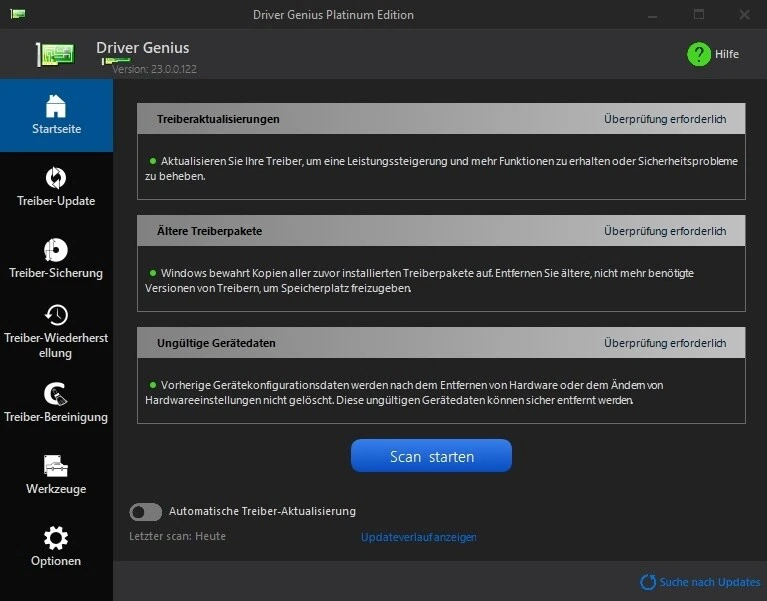Screen dimensions: 767x601
Task: Click the Version: 23.0.0.122 text
Action: 154,69
